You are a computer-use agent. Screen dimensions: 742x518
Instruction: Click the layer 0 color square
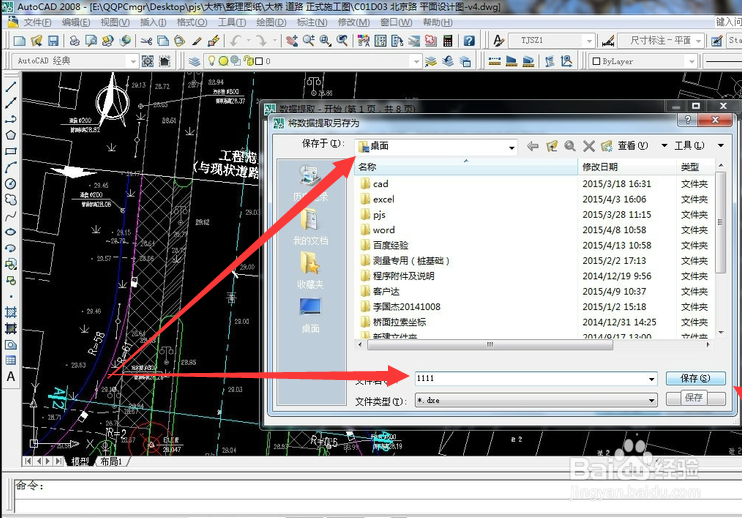[x=259, y=61]
